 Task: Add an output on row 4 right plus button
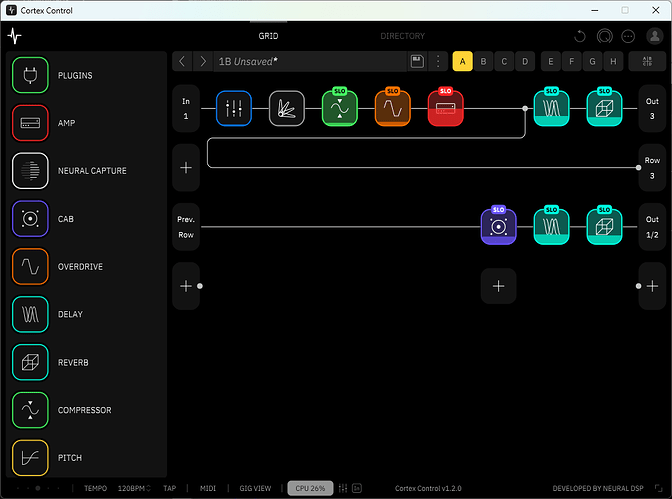click(x=652, y=286)
